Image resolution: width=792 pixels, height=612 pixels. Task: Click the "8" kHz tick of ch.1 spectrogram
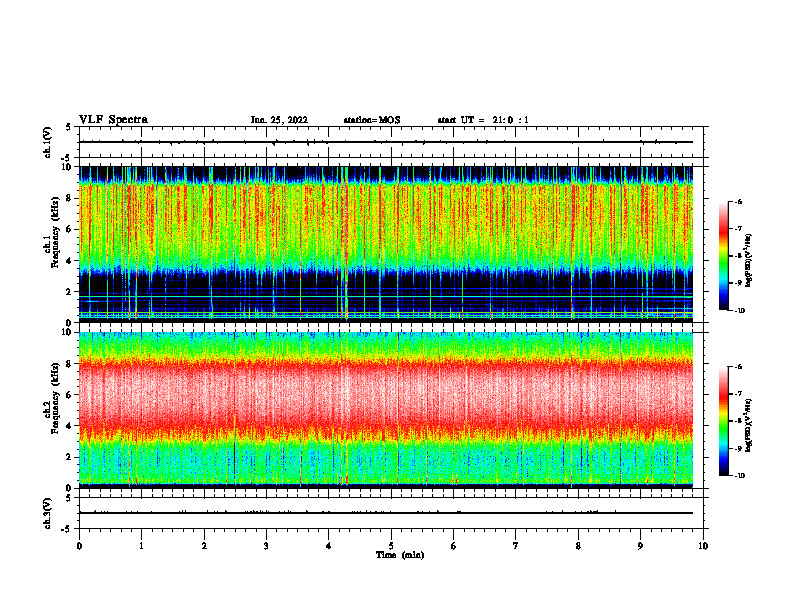click(x=70, y=198)
